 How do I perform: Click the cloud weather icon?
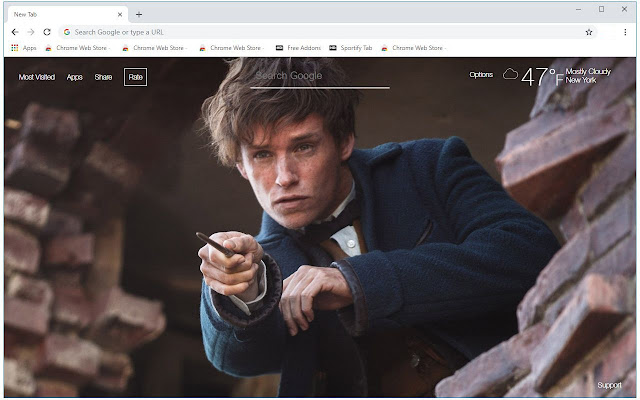click(x=510, y=74)
